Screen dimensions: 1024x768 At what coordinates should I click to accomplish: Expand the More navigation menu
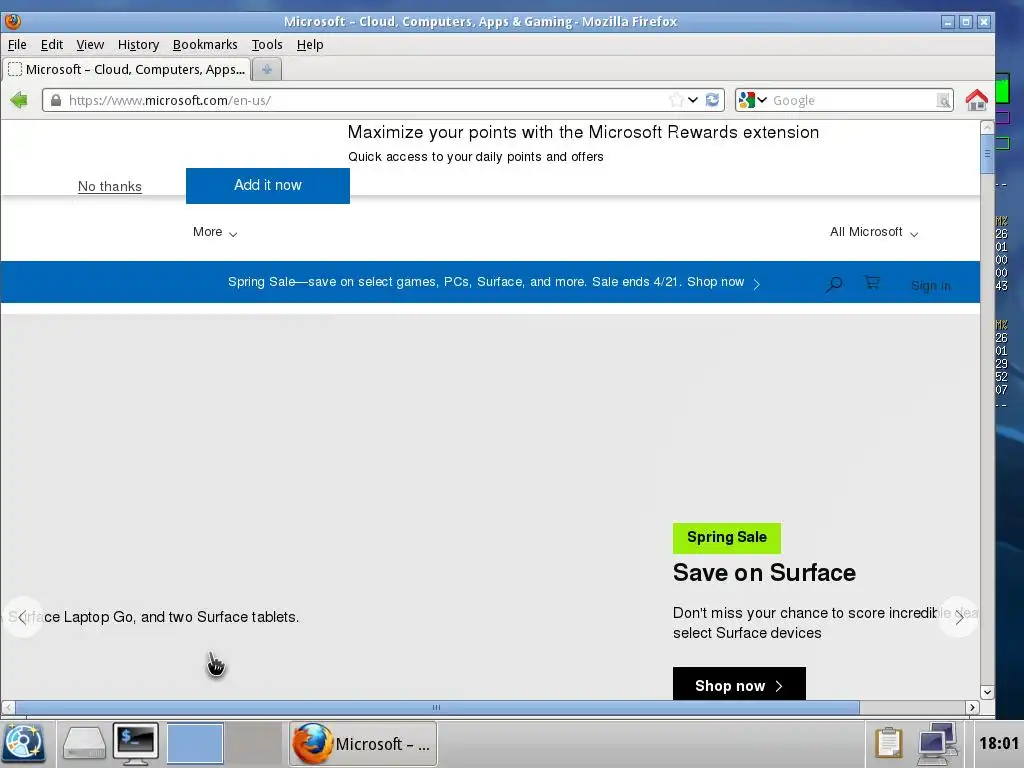[215, 232]
